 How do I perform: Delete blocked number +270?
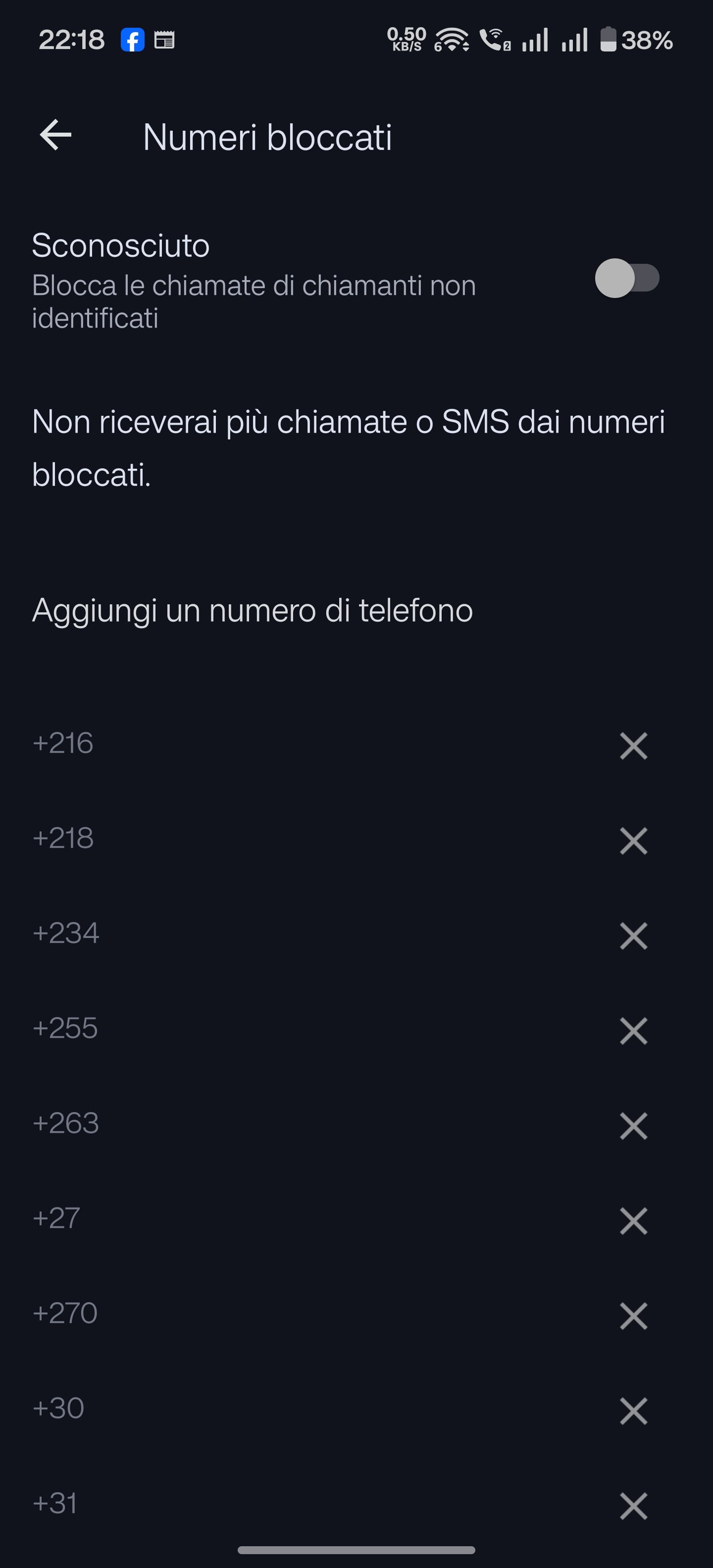(x=633, y=1316)
